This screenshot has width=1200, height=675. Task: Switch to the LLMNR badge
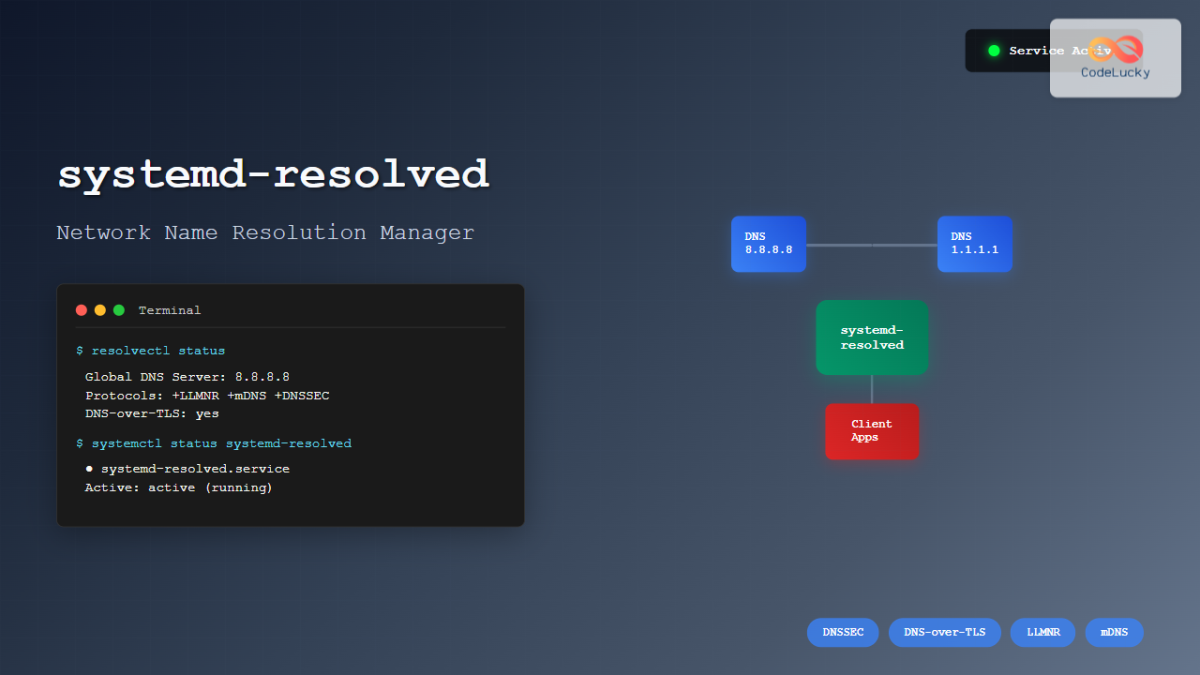[1042, 632]
